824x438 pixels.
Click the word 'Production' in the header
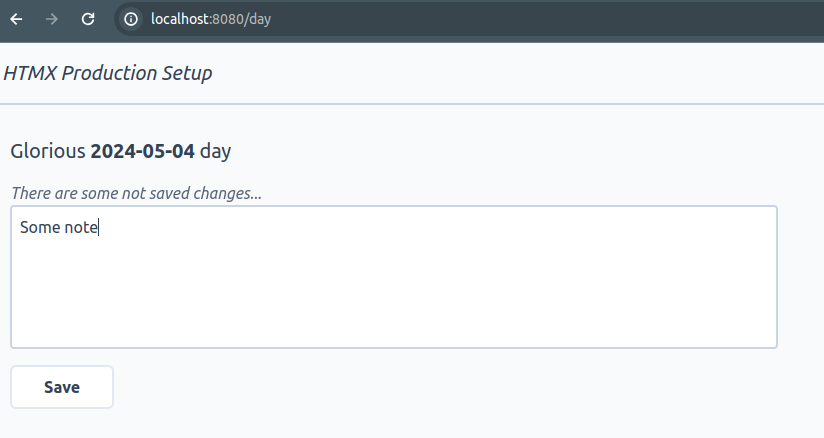[109, 73]
